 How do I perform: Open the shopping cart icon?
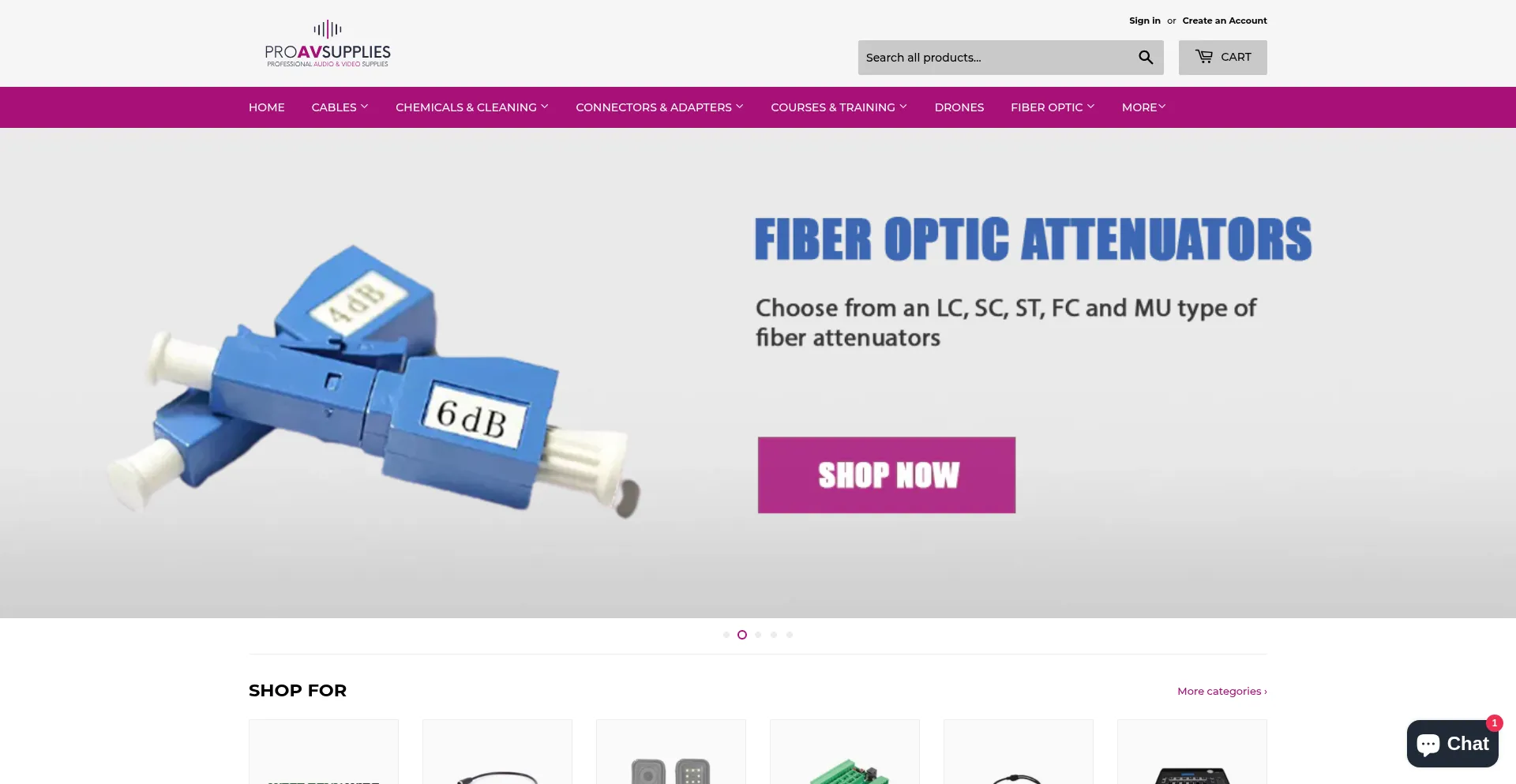(x=1203, y=57)
